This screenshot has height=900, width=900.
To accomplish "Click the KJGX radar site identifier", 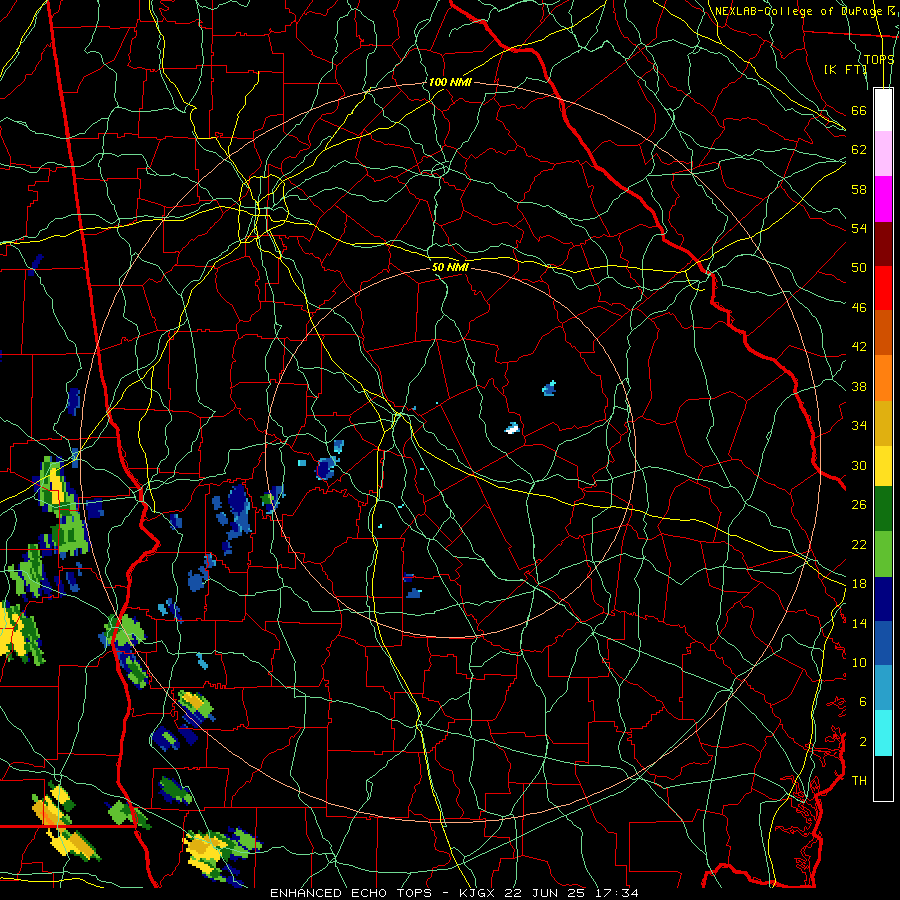I will pyautogui.click(x=479, y=893).
